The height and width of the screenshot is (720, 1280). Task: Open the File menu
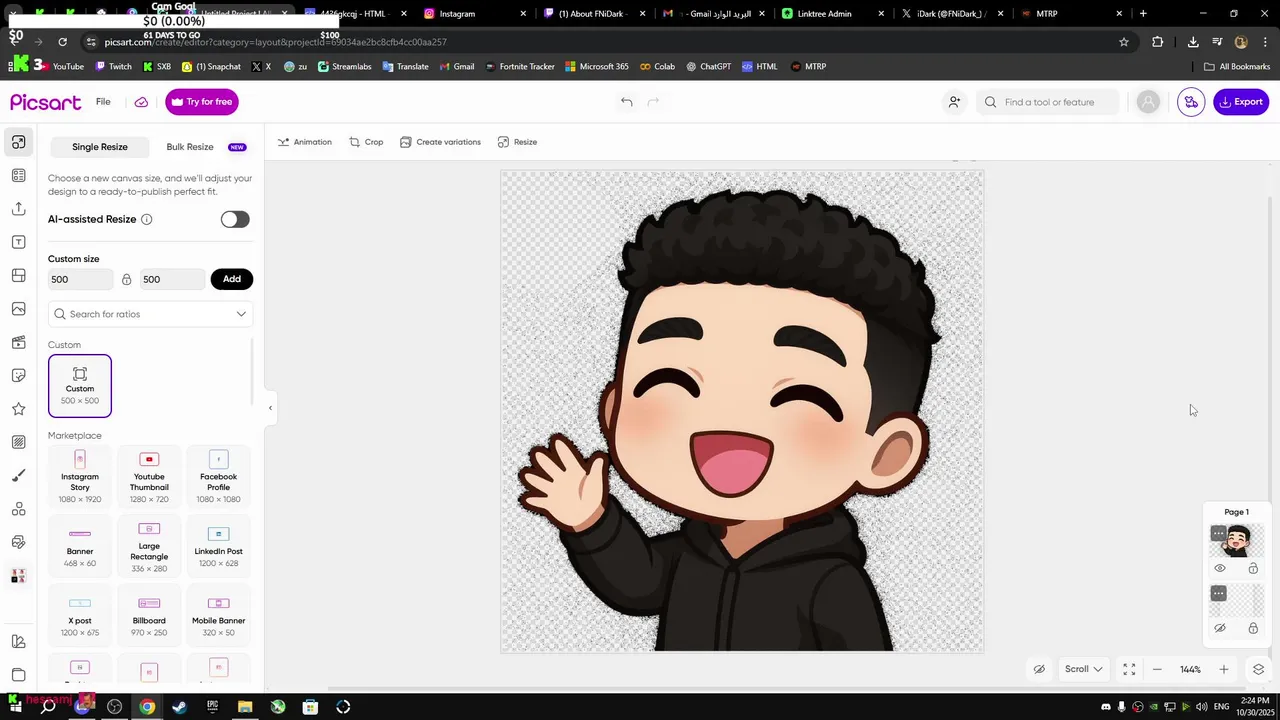[x=103, y=102]
